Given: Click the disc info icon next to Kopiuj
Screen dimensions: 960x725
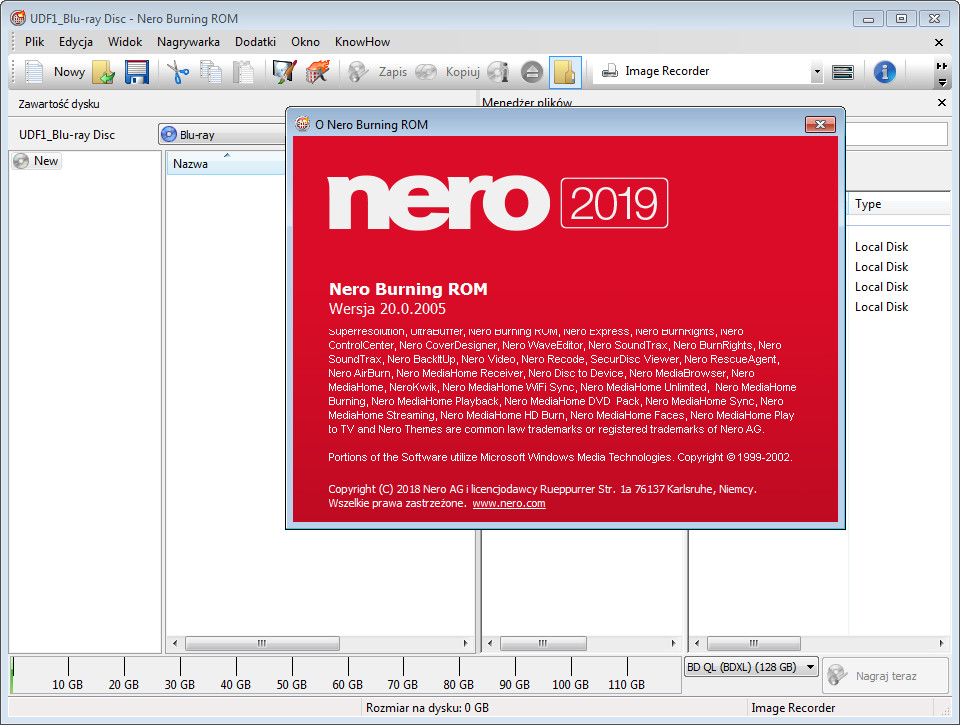Looking at the screenshot, I should pyautogui.click(x=498, y=72).
